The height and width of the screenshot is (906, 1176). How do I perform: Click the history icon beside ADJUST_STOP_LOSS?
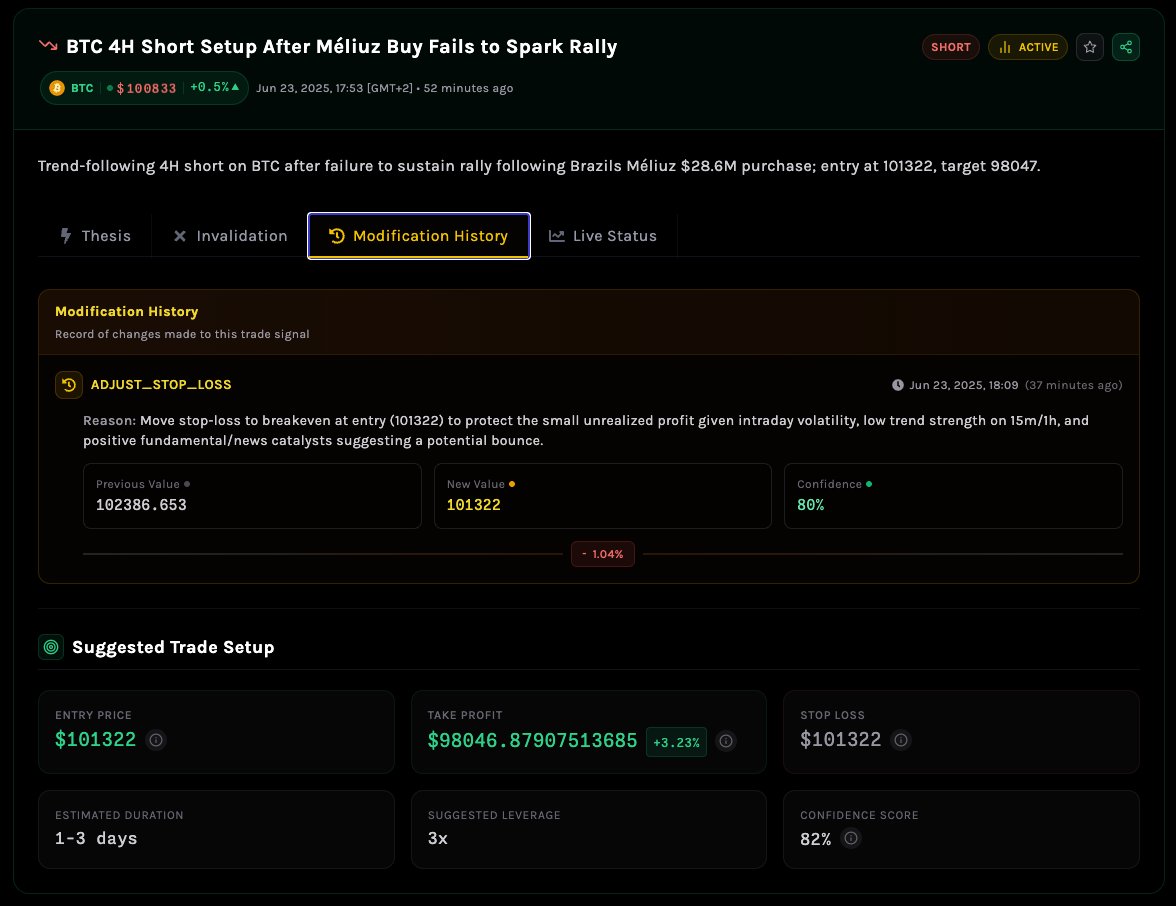[x=68, y=384]
